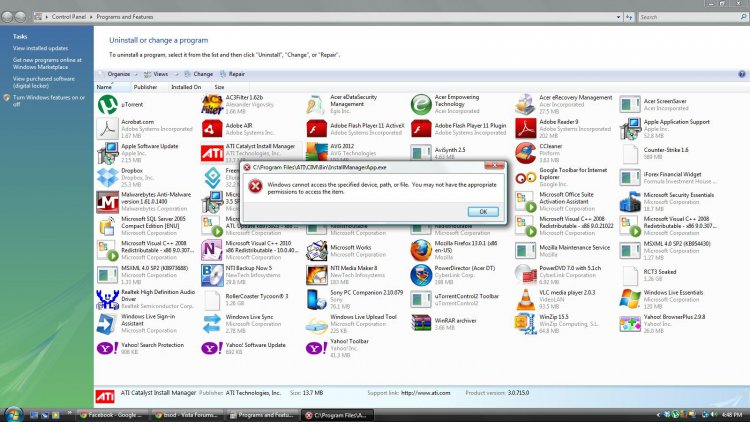Select the Apple Software Update entry
Viewport: 750px width, 422px height.
click(x=146, y=153)
